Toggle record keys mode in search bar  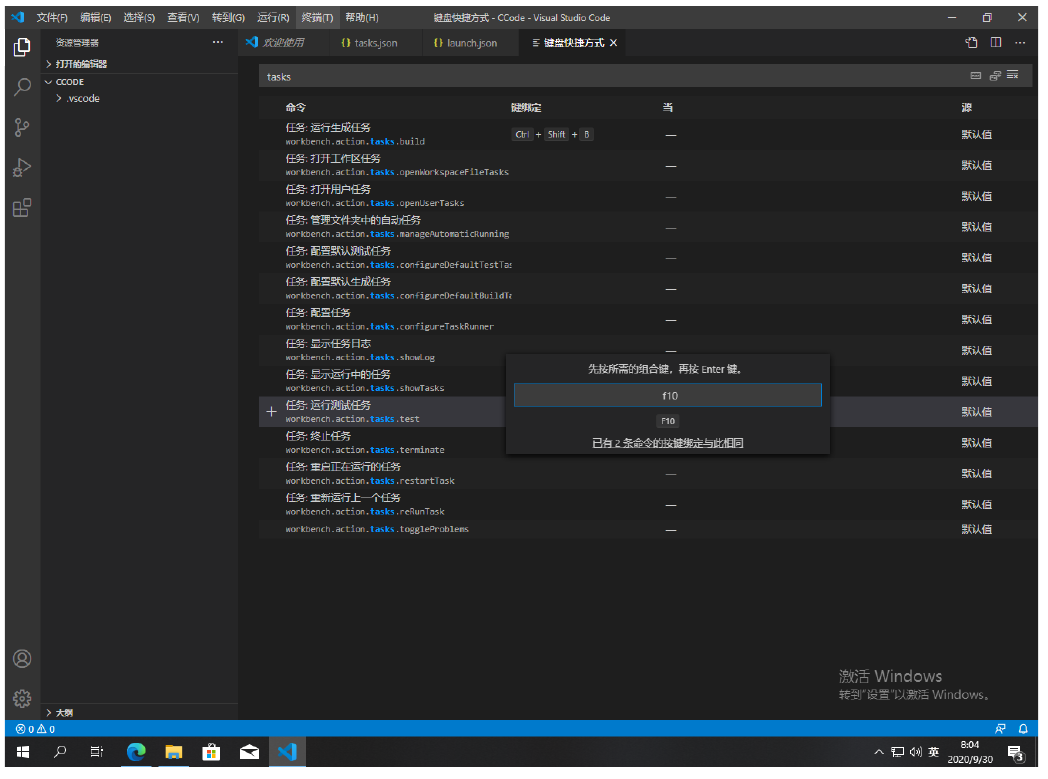tap(976, 76)
